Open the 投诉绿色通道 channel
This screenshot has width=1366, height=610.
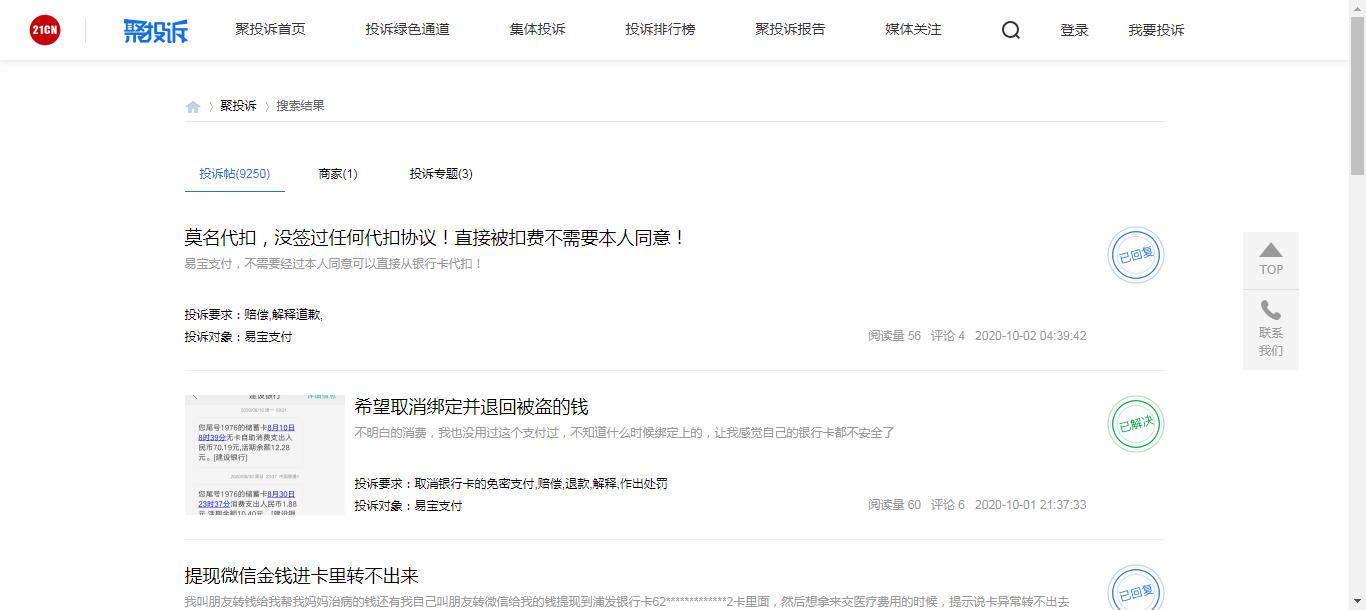[x=407, y=30]
